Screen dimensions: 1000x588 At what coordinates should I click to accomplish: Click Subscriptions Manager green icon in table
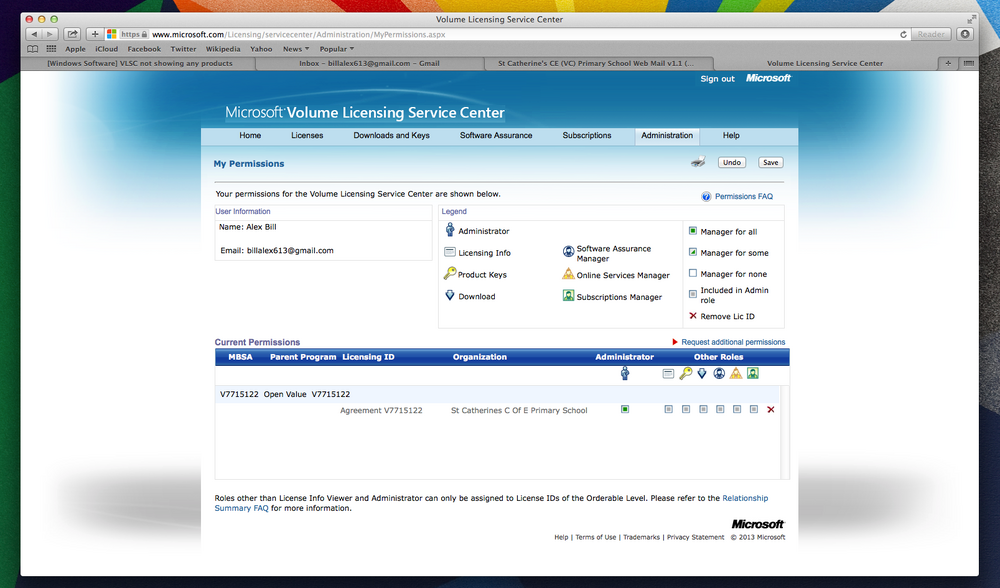753,373
